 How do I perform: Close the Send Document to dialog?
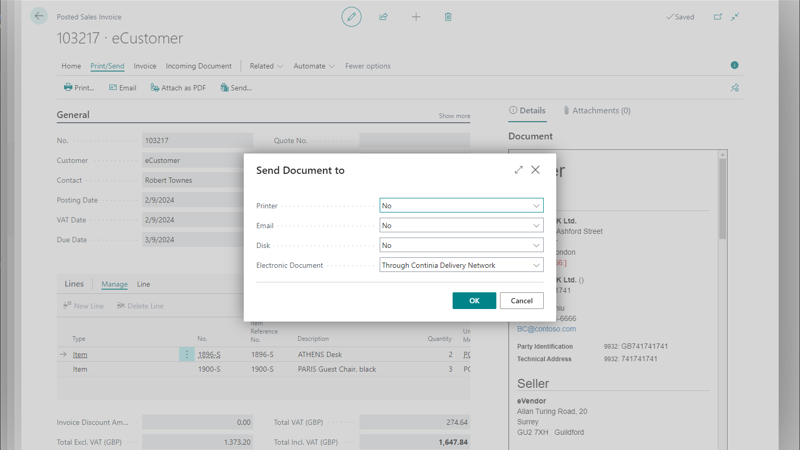click(535, 170)
